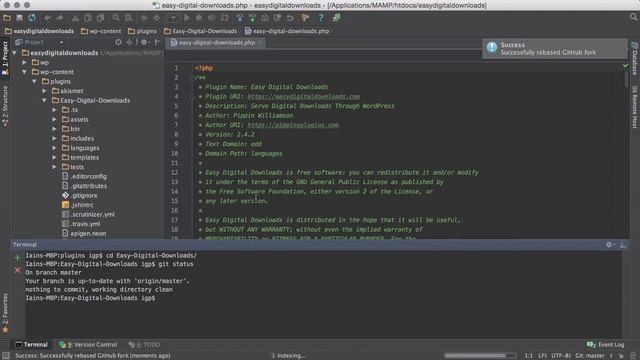This screenshot has width=640, height=360.
Task: Open the Database side tab
Action: coord(635,59)
